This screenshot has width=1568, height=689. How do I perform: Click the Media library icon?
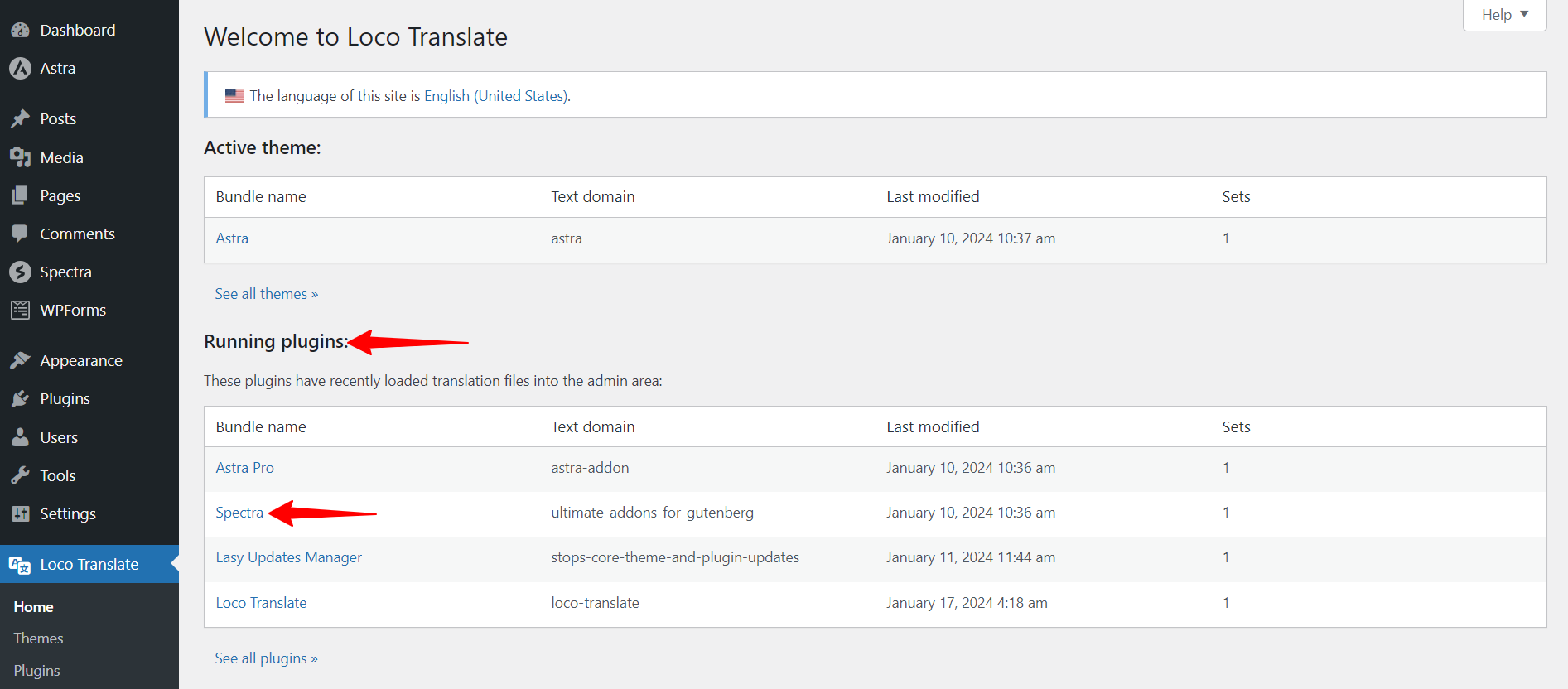20,157
